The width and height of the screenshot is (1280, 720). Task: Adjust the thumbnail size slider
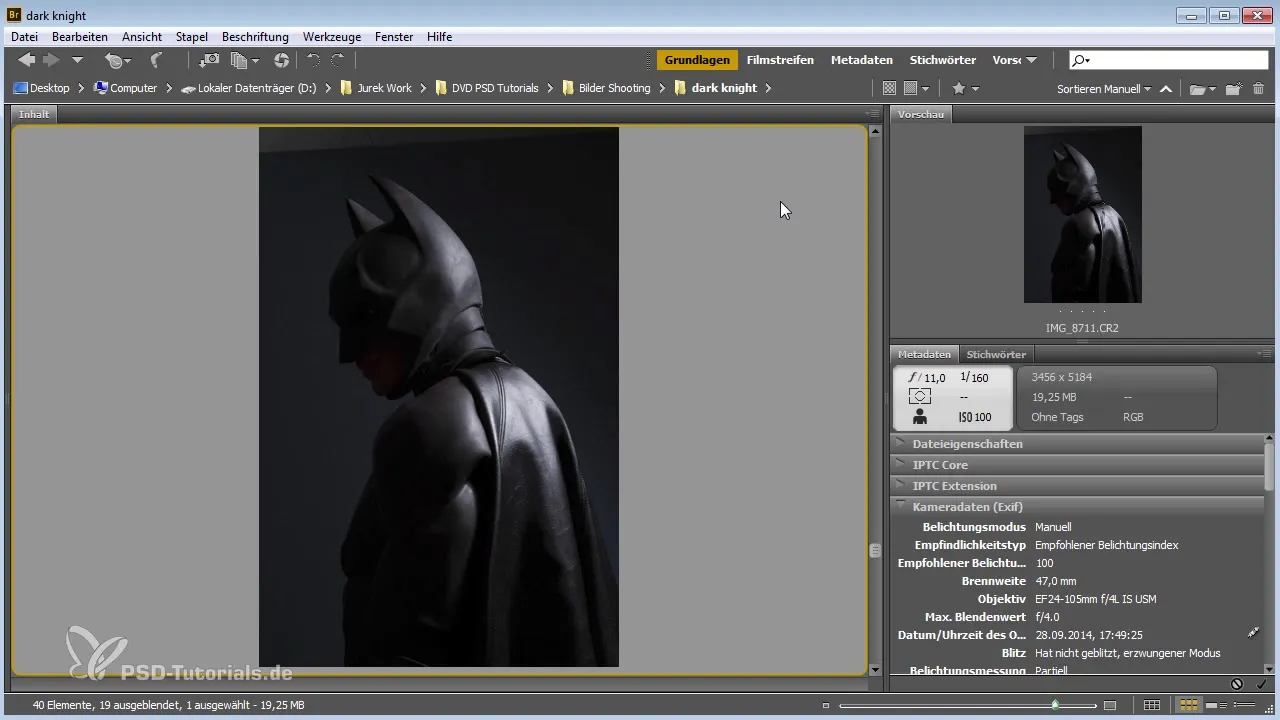pyautogui.click(x=1055, y=705)
